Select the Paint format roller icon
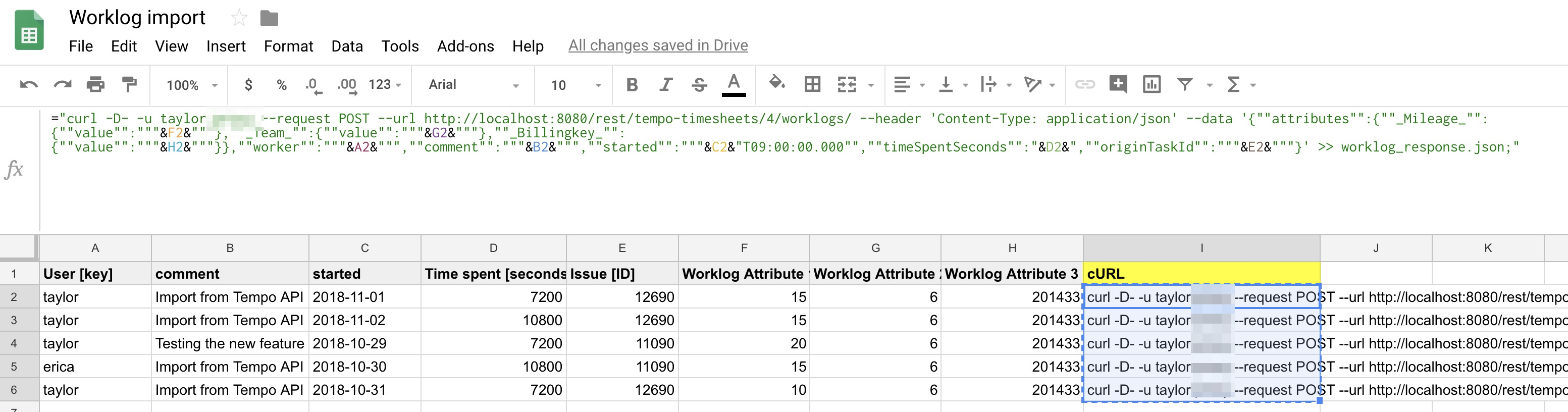 pos(129,85)
